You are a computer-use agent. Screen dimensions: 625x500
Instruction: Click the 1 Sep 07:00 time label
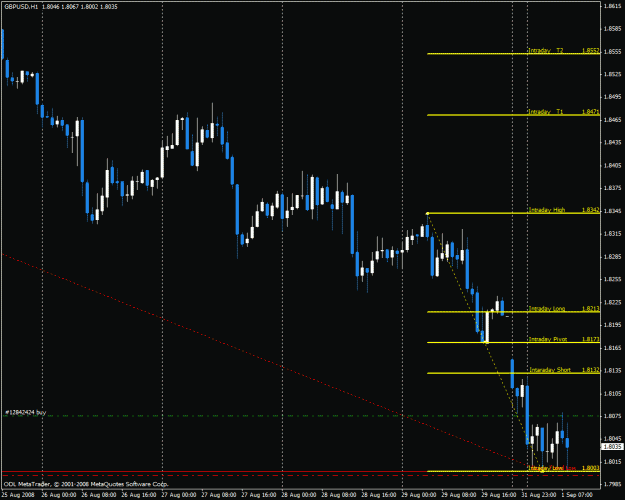point(578,495)
